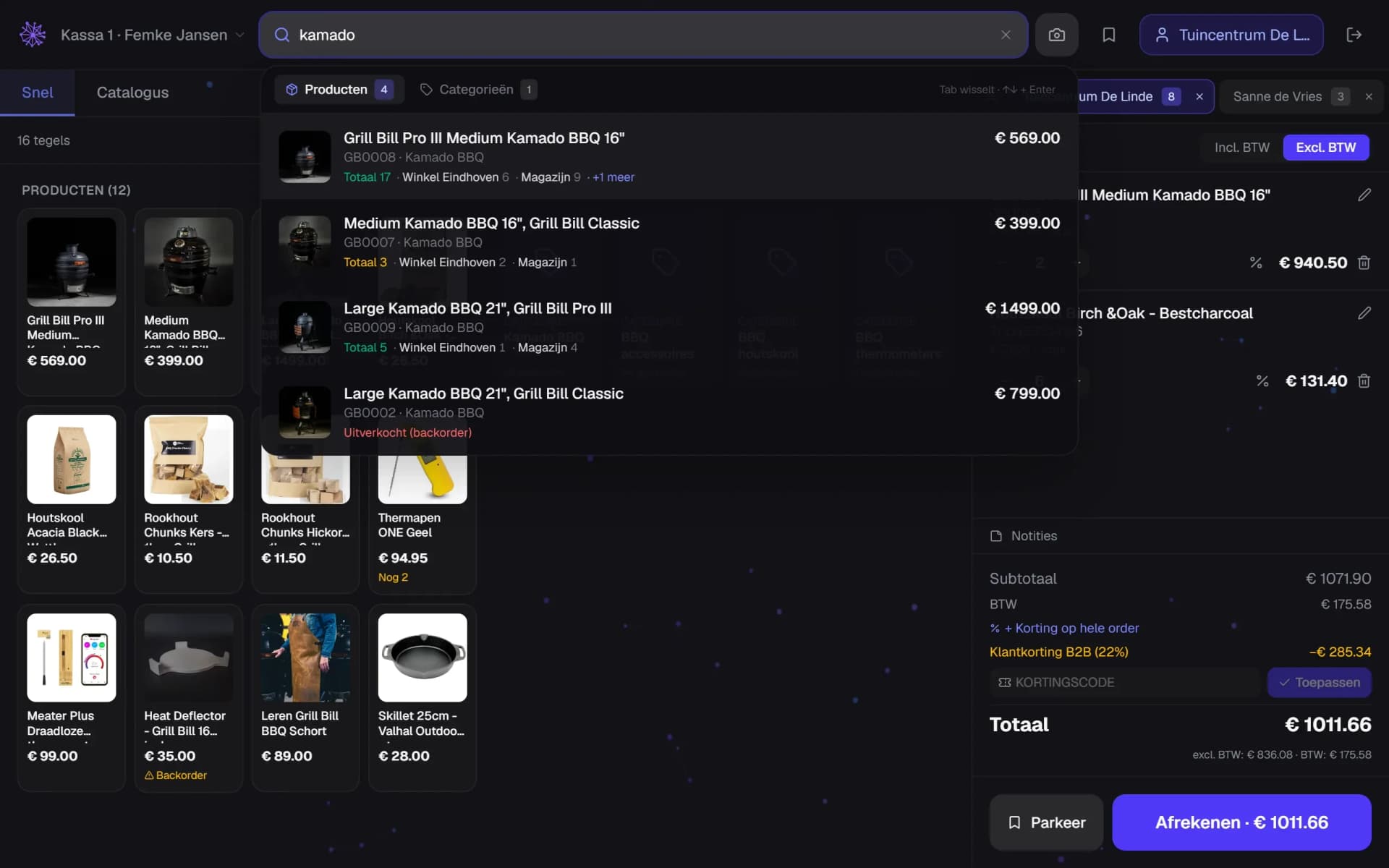Add Meater Plus Draadloze tile

(x=71, y=698)
